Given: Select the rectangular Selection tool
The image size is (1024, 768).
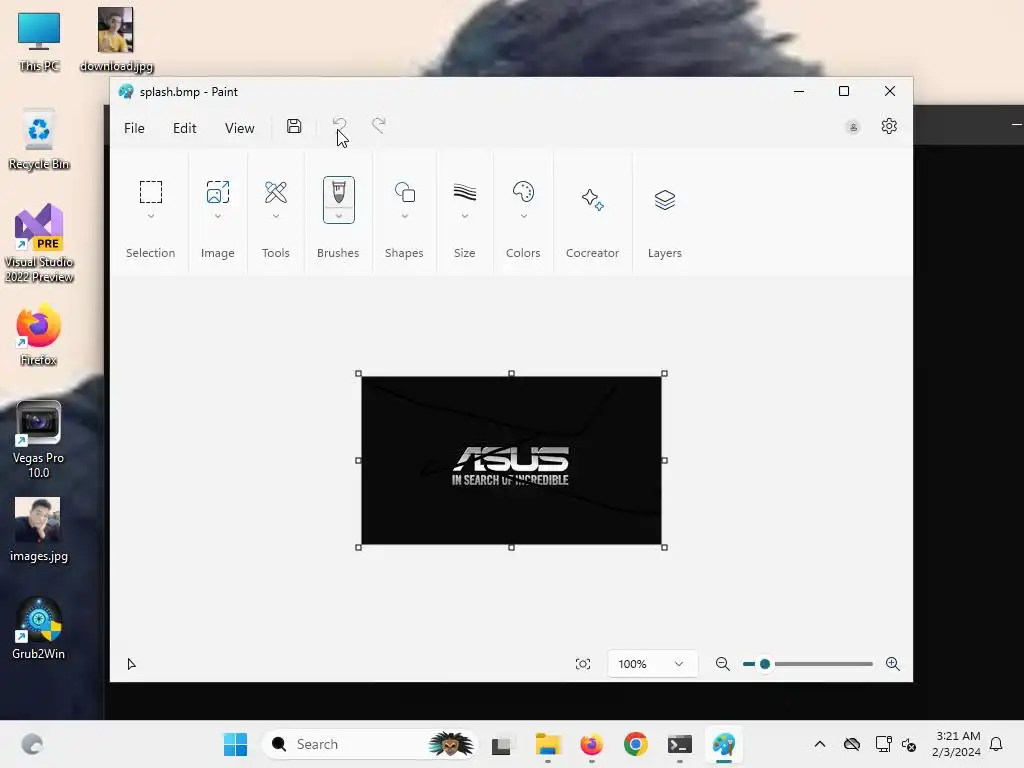Looking at the screenshot, I should [x=151, y=192].
